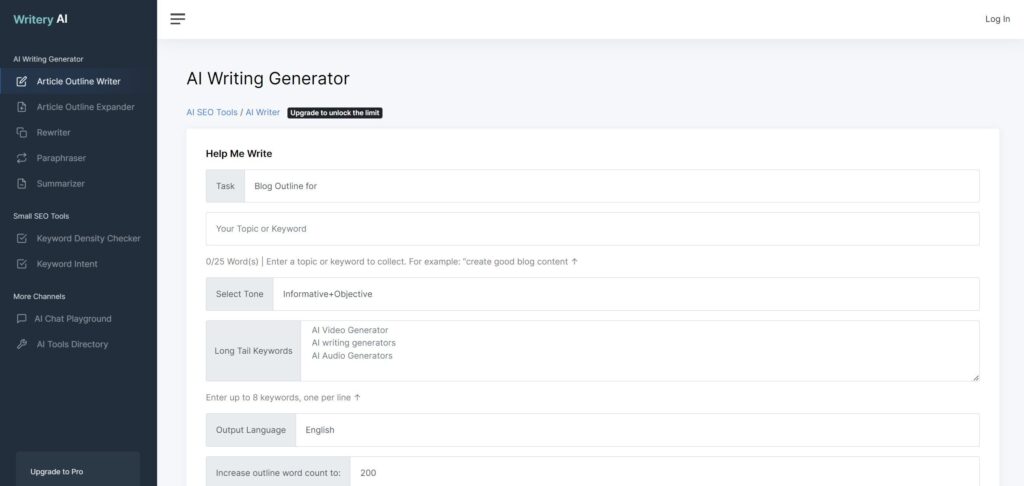Click the Article Outline Expander document icon
Viewport: 1024px width, 486px height.
pyautogui.click(x=22, y=107)
